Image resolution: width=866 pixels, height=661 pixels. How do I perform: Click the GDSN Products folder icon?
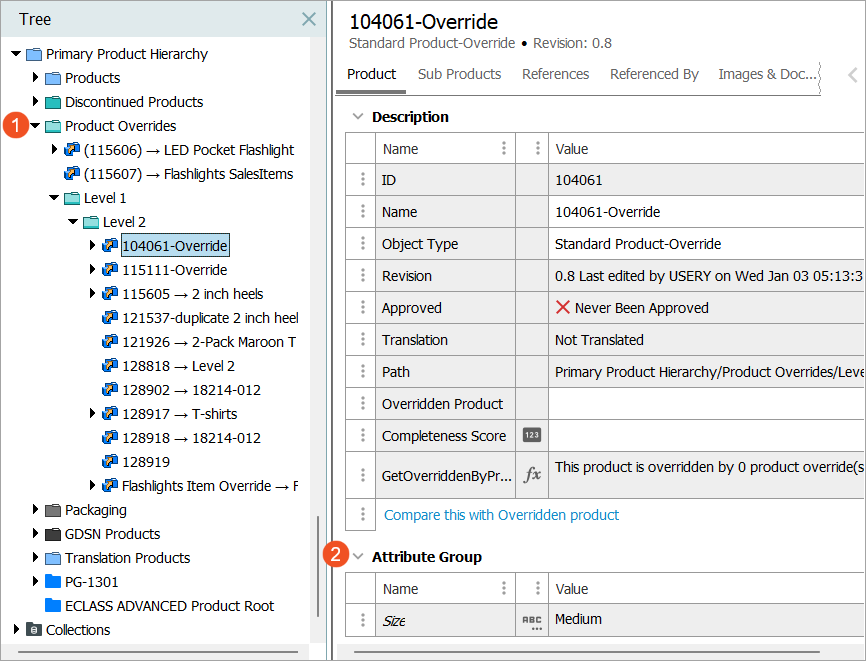click(x=53, y=534)
